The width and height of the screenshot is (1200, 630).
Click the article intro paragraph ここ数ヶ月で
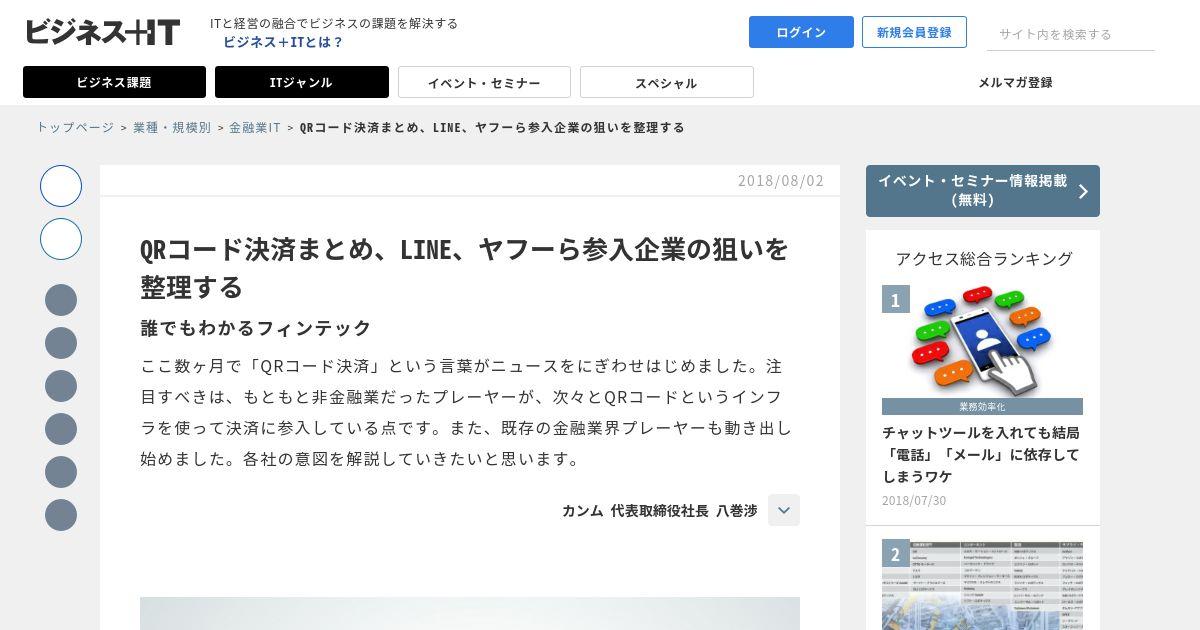coord(466,412)
